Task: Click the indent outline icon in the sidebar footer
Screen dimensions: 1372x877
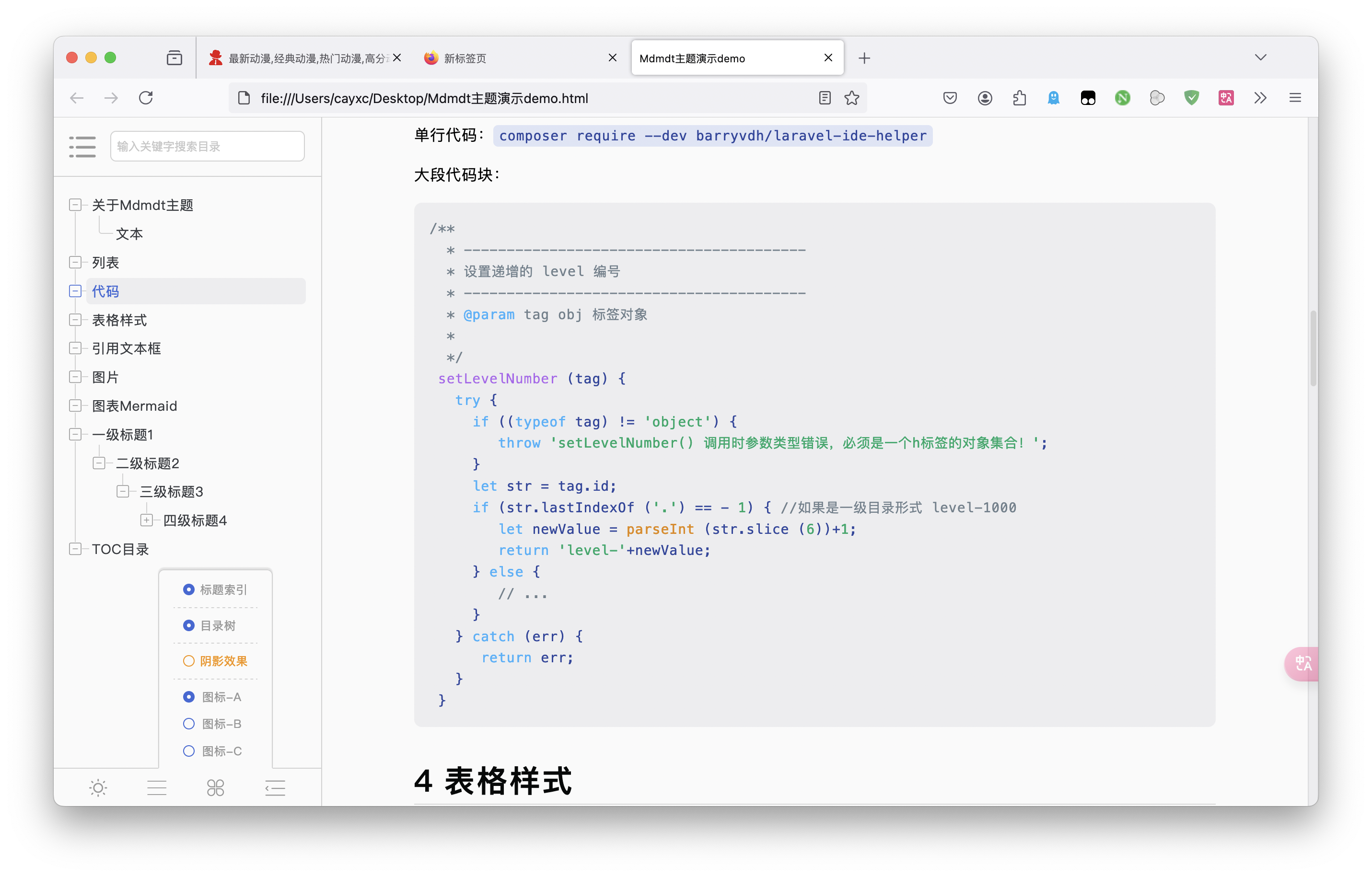Action: click(275, 787)
